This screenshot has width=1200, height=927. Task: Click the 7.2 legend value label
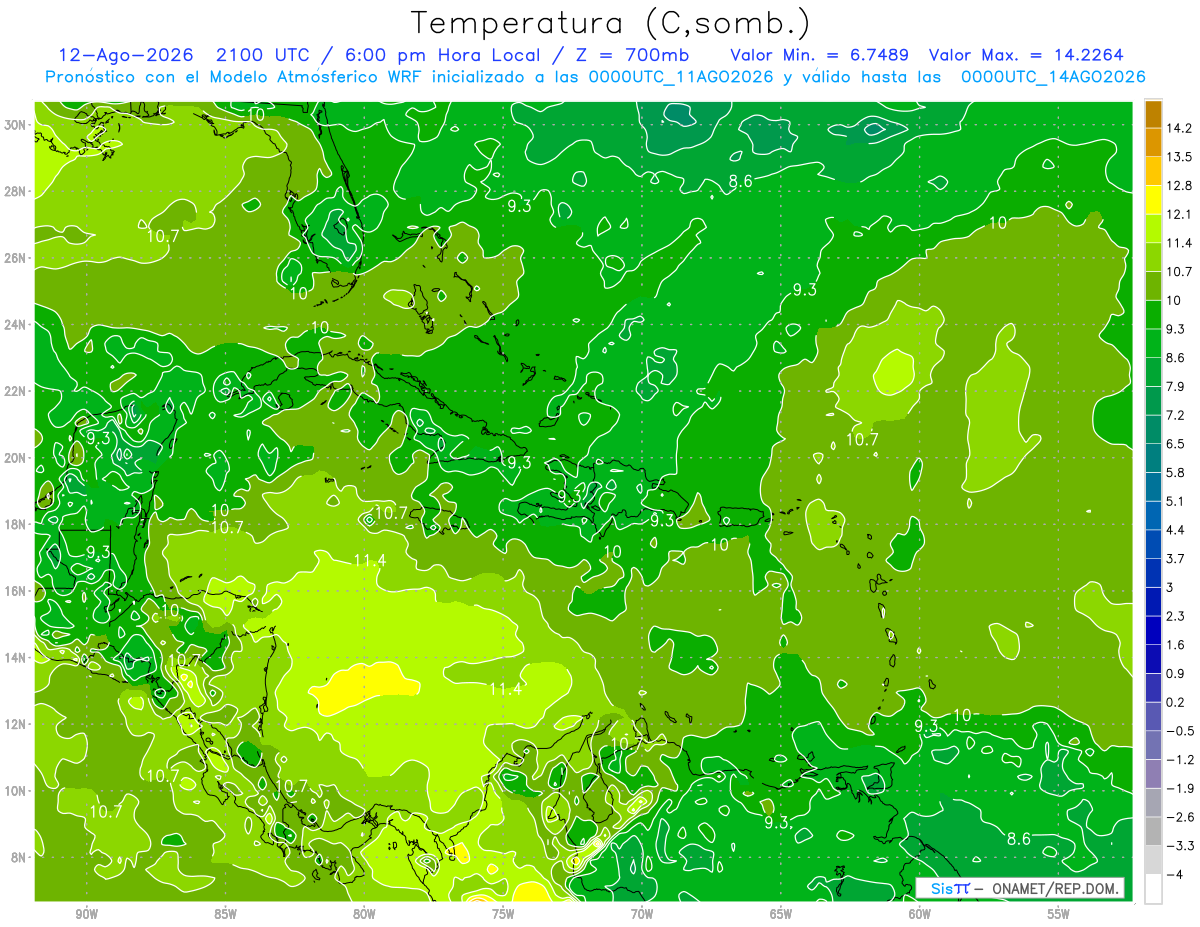click(x=1175, y=415)
